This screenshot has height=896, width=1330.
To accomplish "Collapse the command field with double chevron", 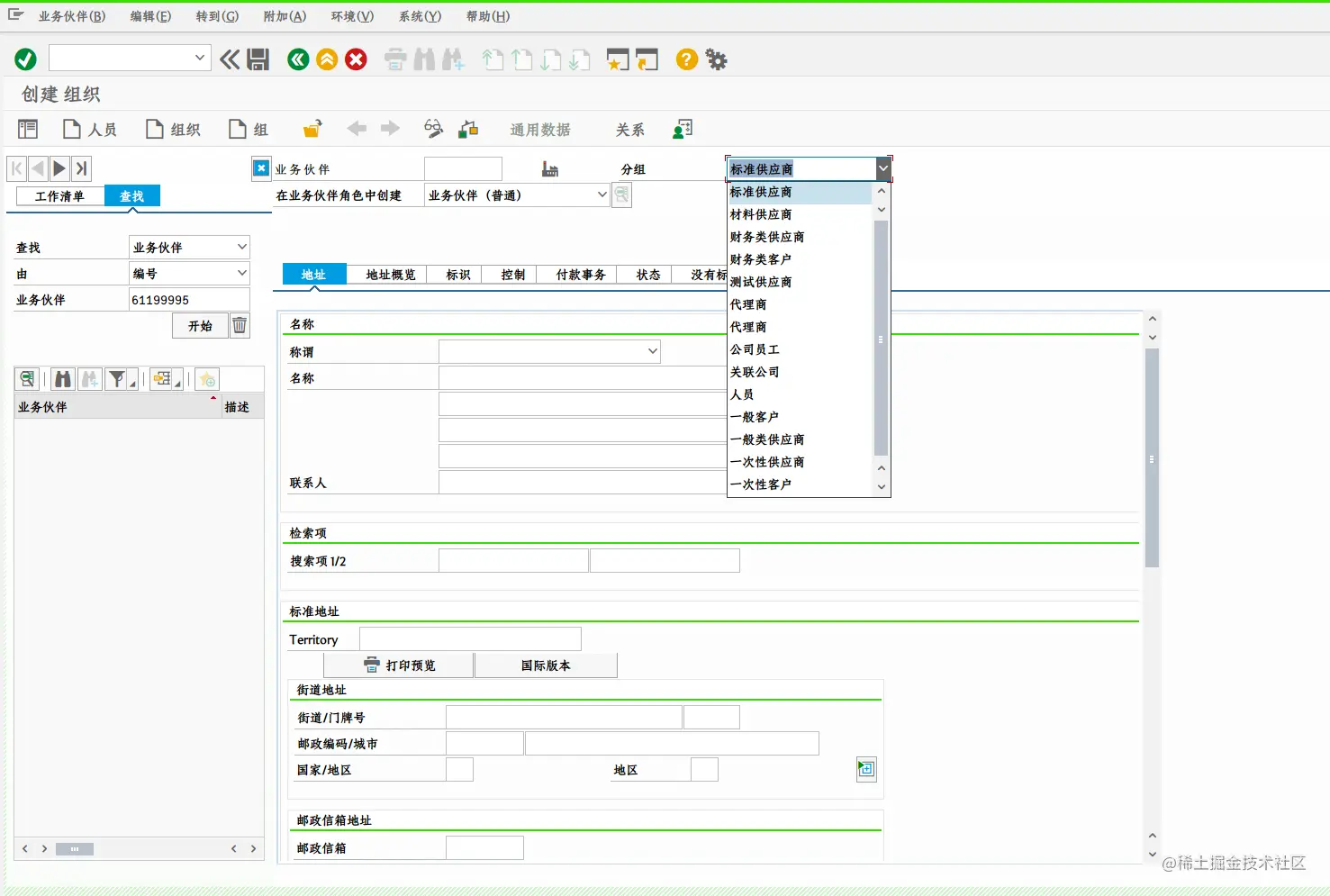I will (x=231, y=59).
